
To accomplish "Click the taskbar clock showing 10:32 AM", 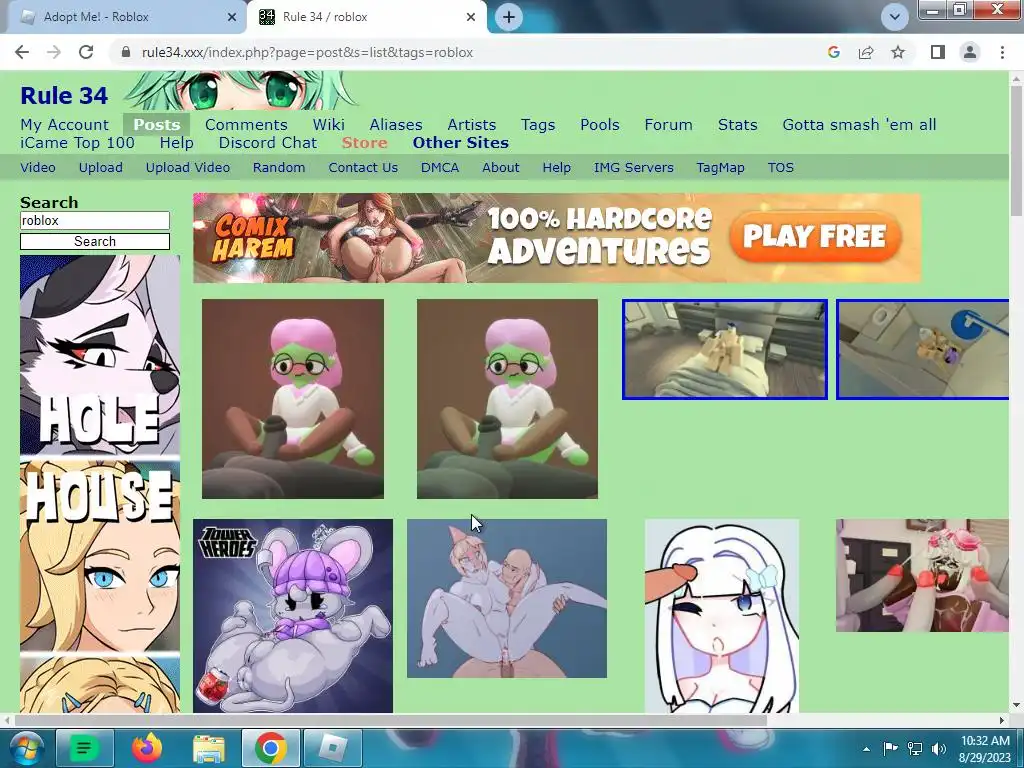I will click(x=985, y=748).
